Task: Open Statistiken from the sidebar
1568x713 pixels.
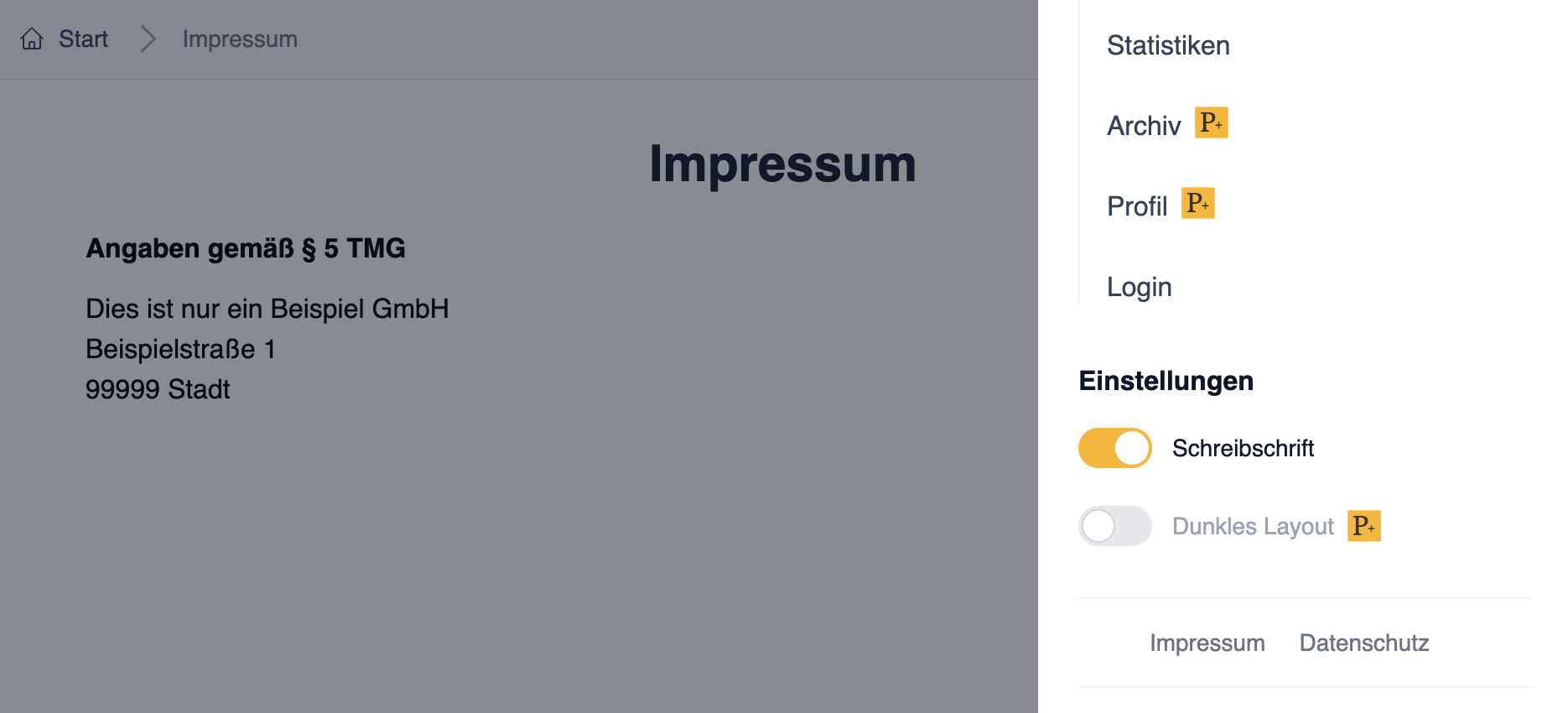Action: (1168, 45)
